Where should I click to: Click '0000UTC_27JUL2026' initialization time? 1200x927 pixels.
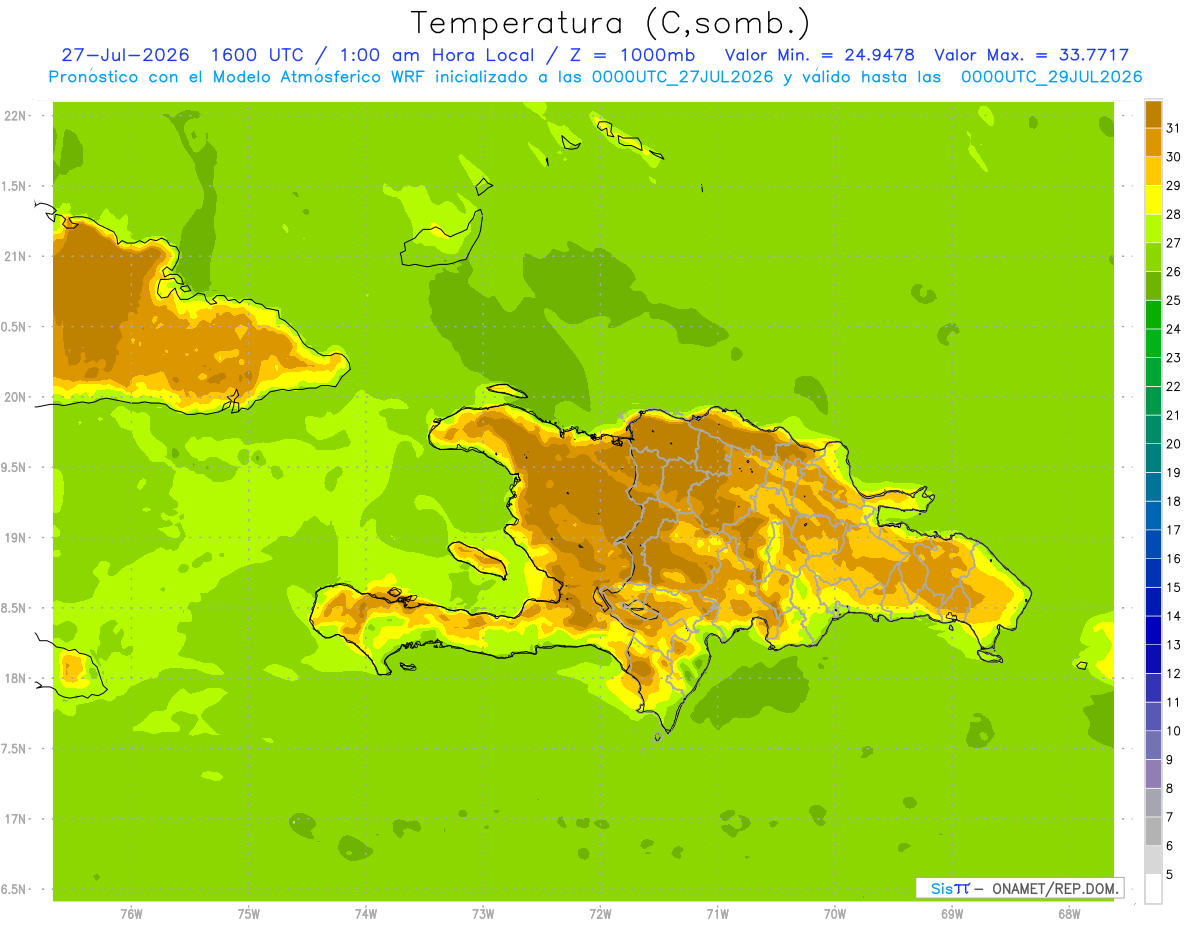pos(682,77)
